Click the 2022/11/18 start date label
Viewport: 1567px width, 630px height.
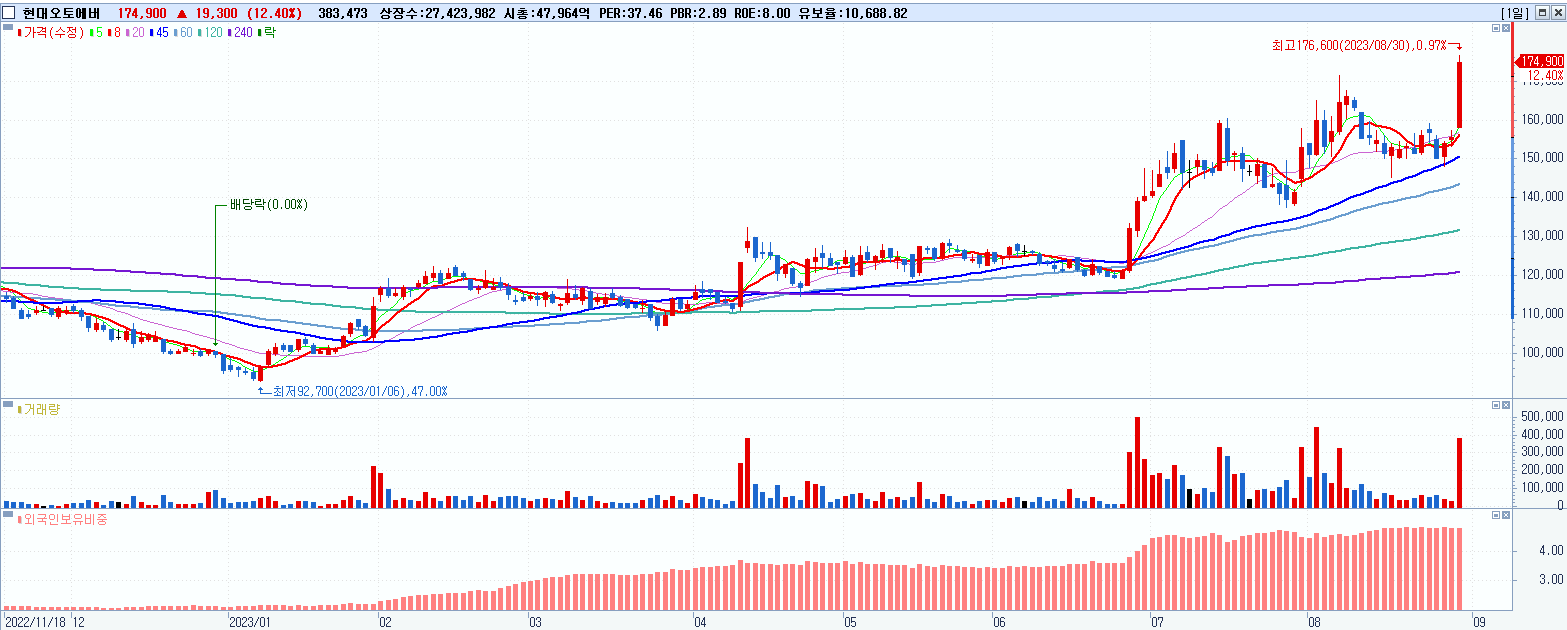35,622
